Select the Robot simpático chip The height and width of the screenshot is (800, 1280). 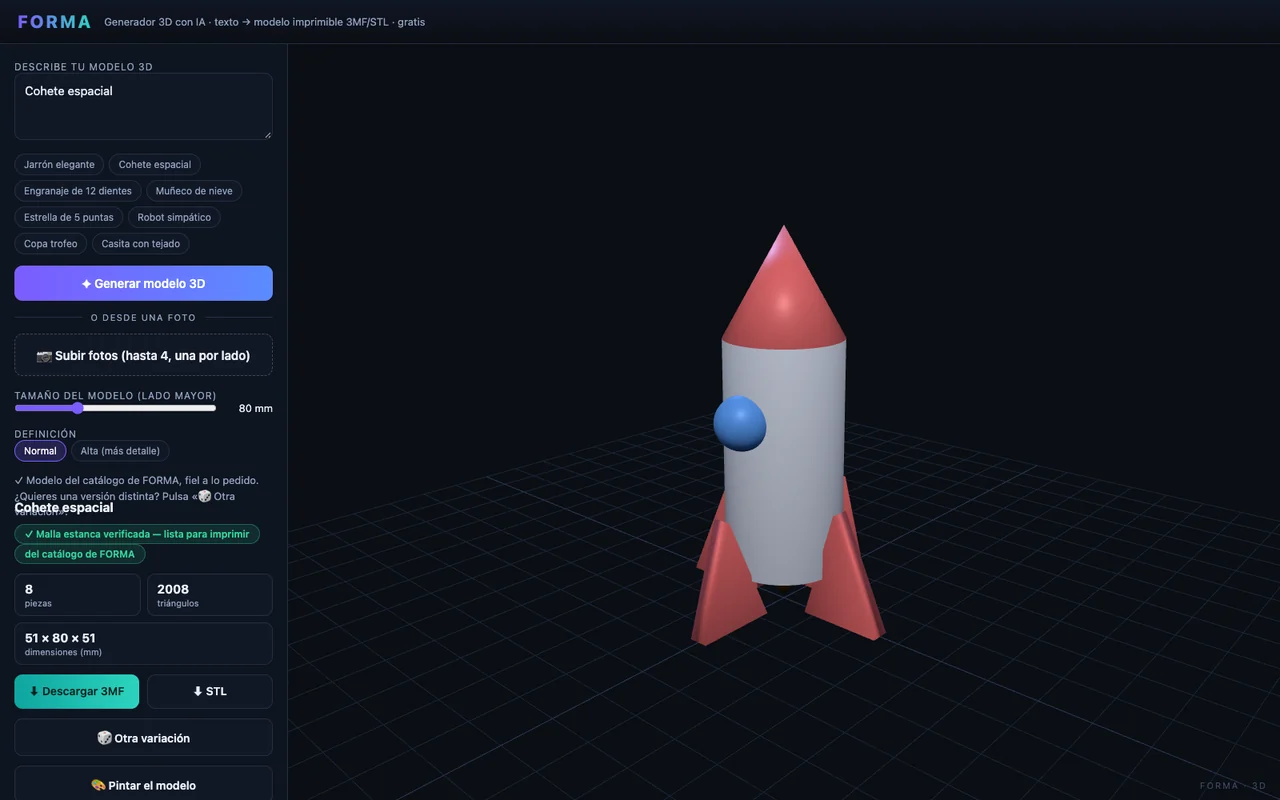coord(174,217)
